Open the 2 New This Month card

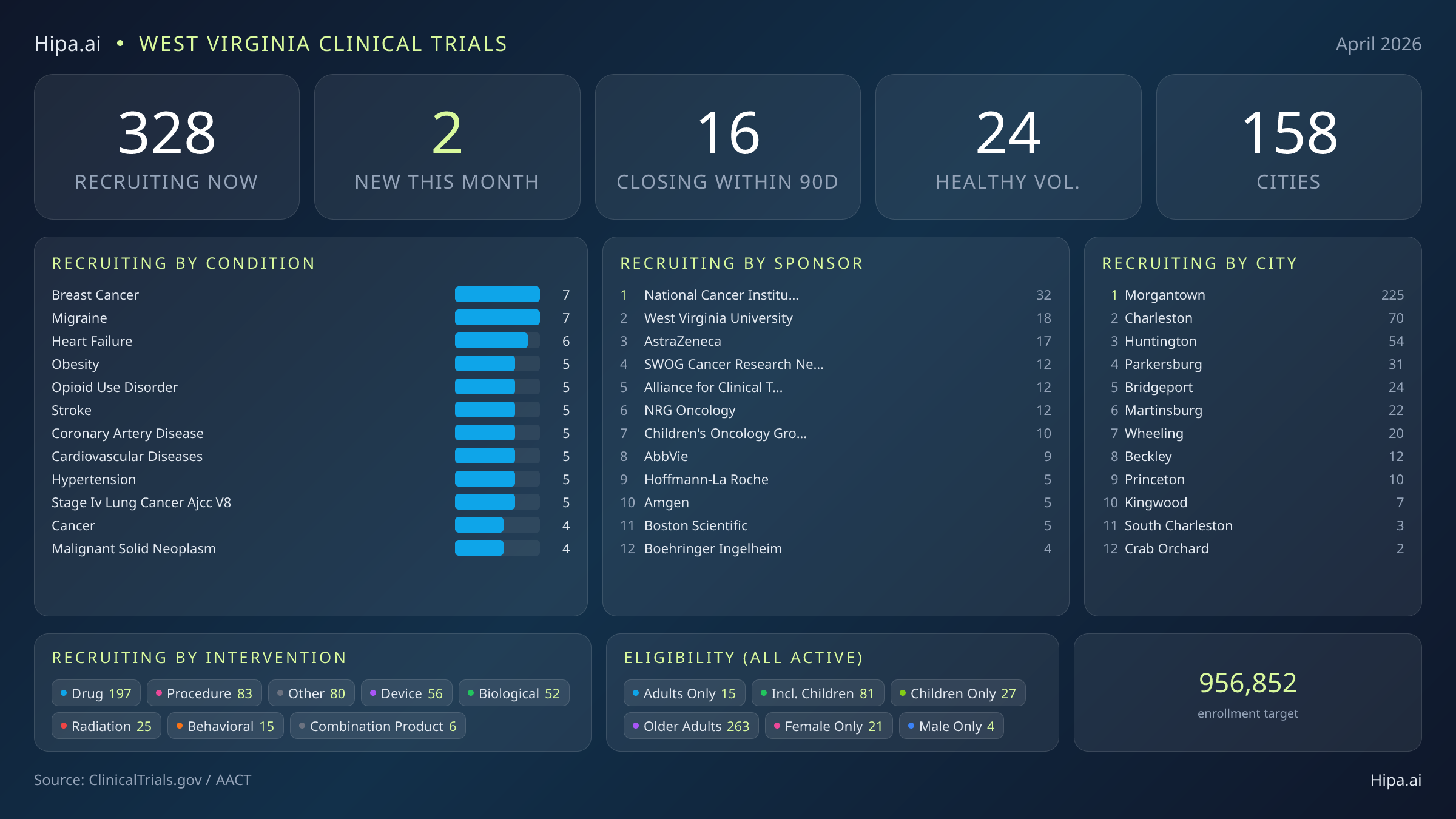(447, 147)
